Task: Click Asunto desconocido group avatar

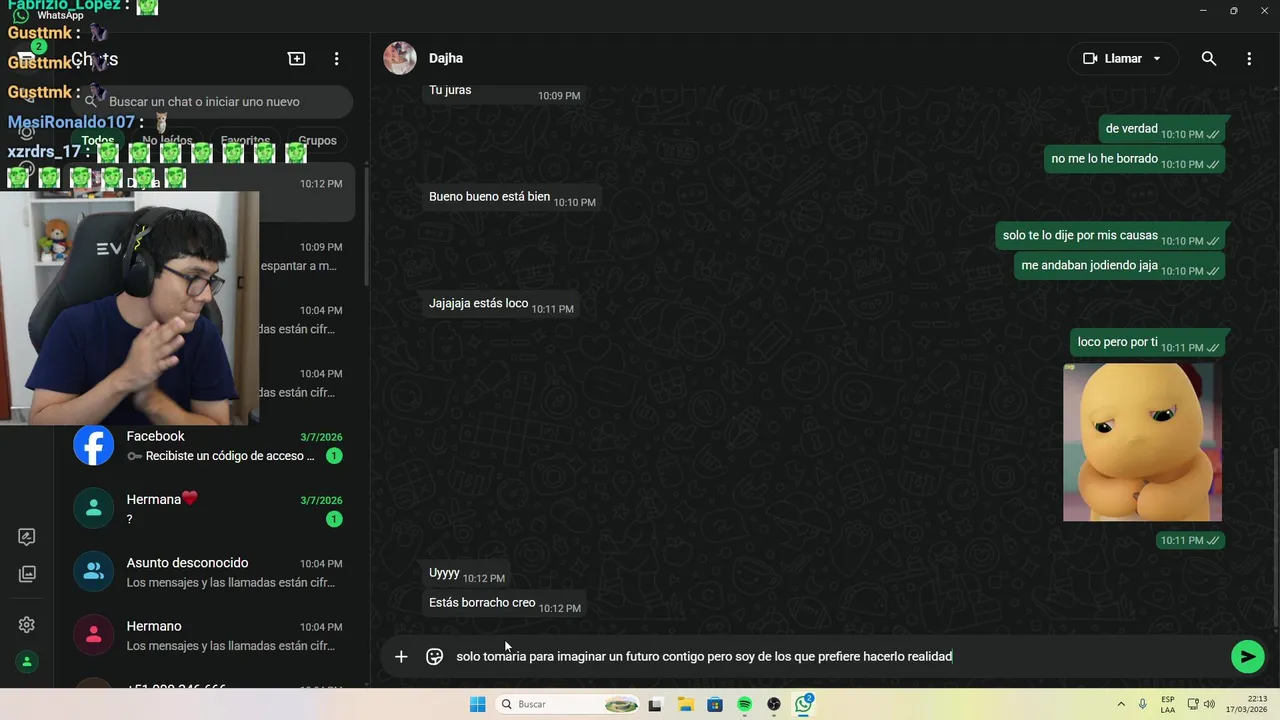Action: 94,572
